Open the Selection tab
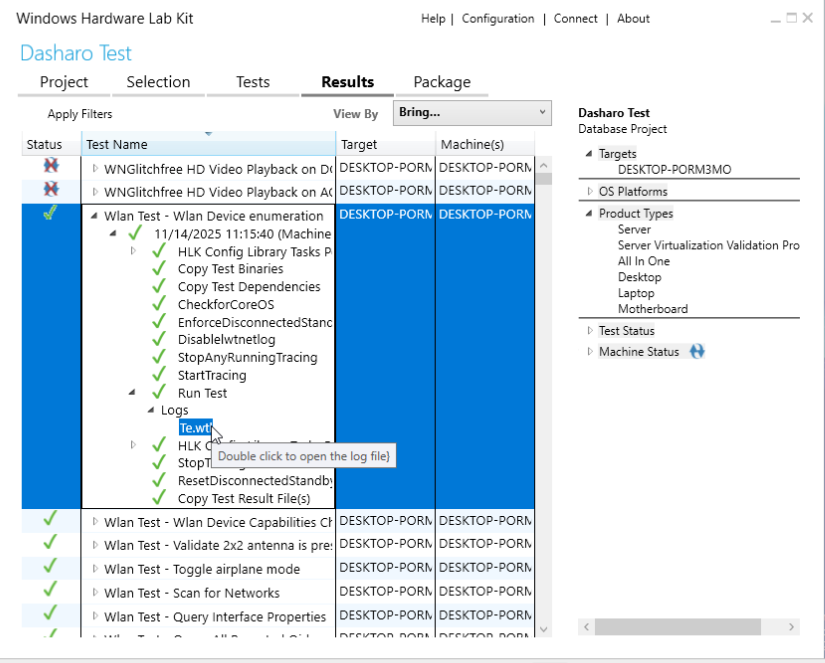 158,82
